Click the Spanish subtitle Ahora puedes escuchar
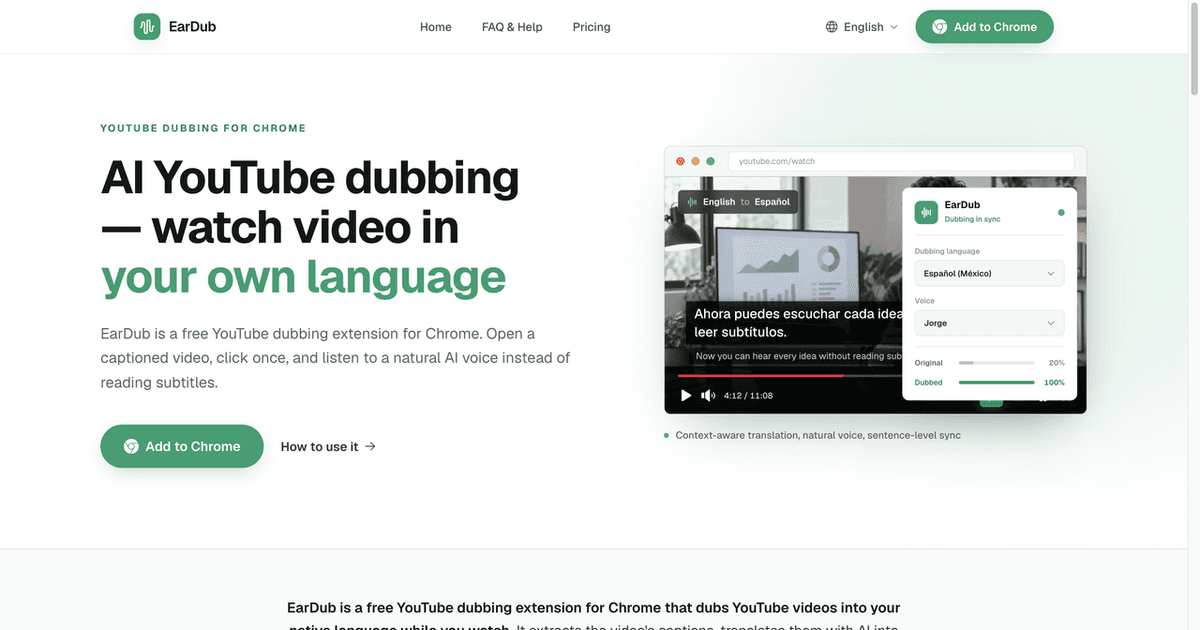Image resolution: width=1200 pixels, height=630 pixels. (798, 322)
